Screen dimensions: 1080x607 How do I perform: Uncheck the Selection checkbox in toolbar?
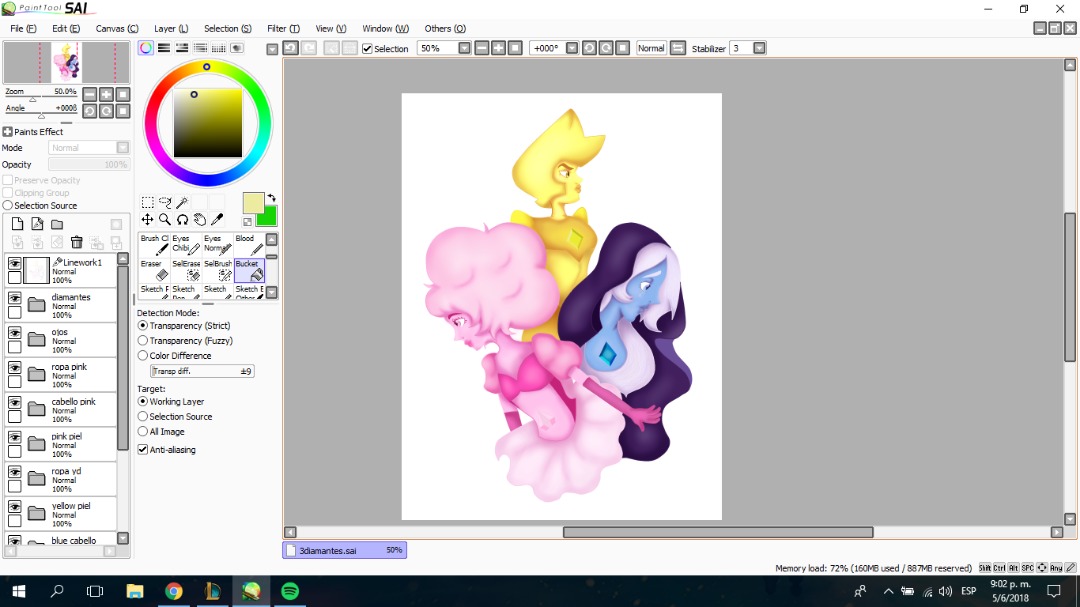367,48
